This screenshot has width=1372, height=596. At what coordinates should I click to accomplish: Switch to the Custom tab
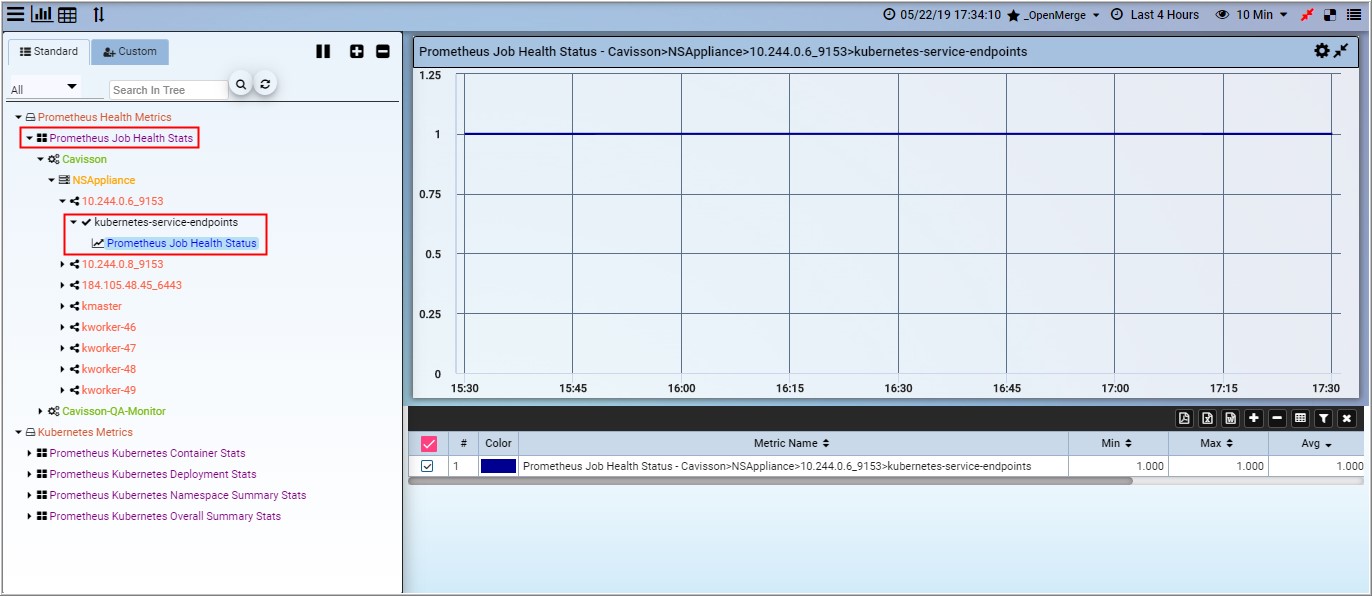click(130, 52)
